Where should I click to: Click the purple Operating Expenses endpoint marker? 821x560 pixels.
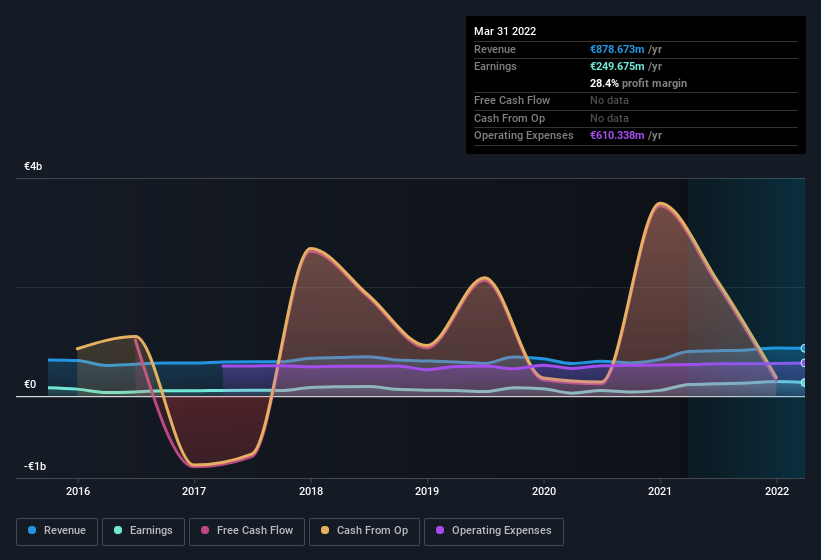click(804, 363)
